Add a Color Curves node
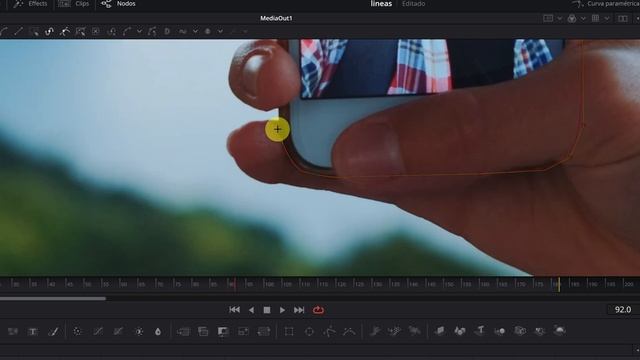The width and height of the screenshot is (640, 360). [98, 331]
